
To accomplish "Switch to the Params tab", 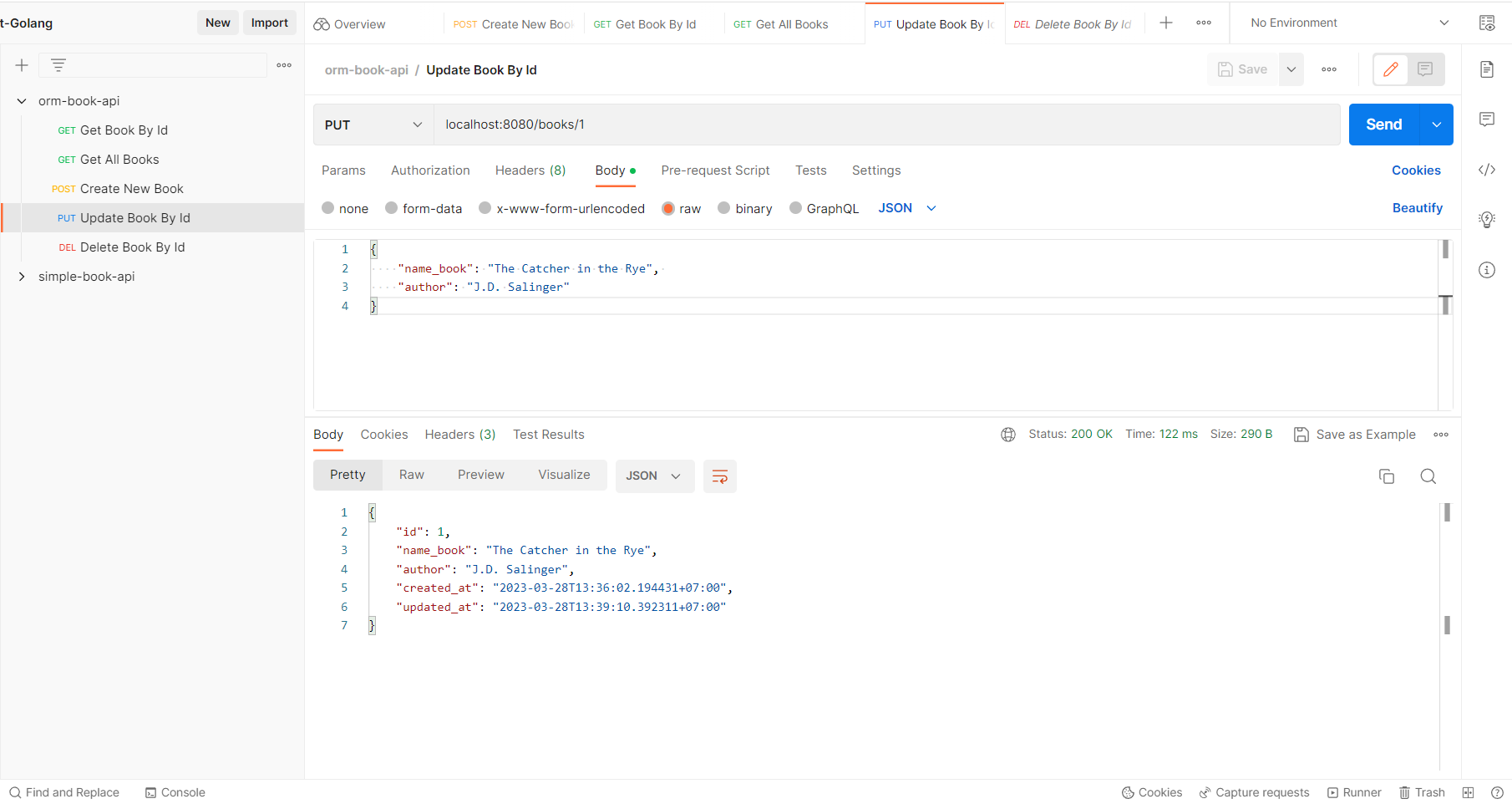I will (x=343, y=170).
